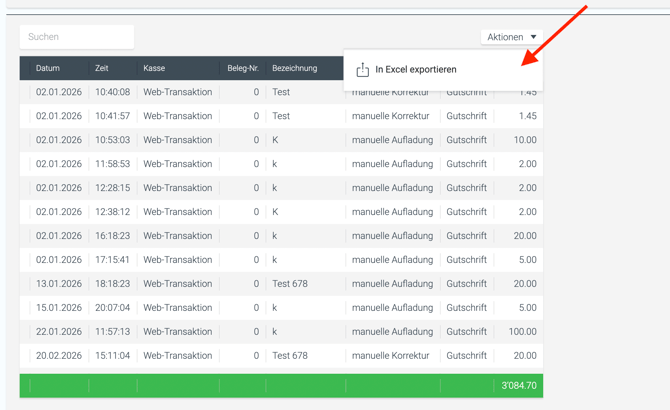This screenshot has height=410, width=670.
Task: Click the time cell 11:57:13
Action: [112, 332]
